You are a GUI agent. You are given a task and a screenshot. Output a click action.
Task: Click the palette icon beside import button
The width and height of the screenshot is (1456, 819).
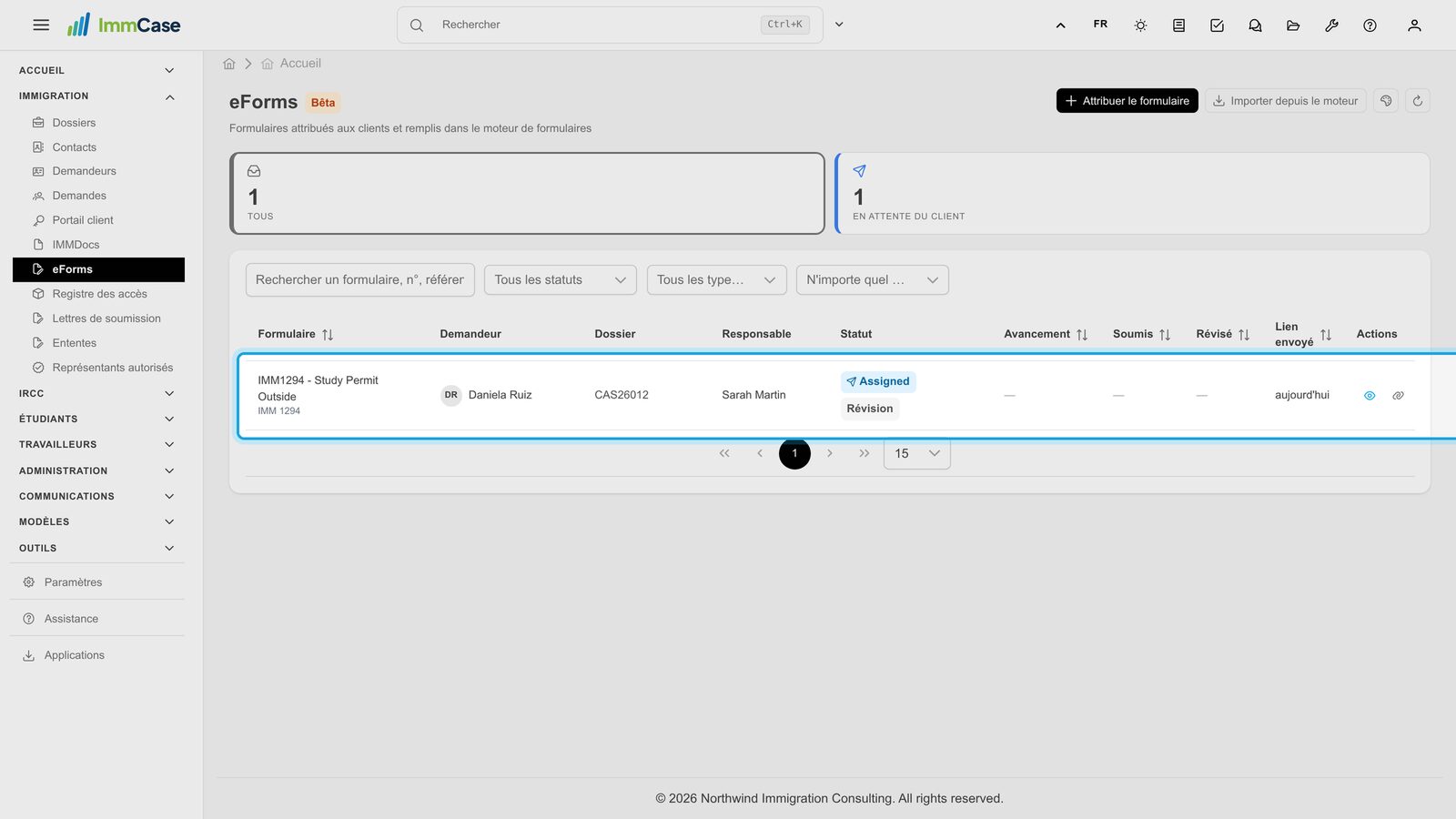[1386, 101]
